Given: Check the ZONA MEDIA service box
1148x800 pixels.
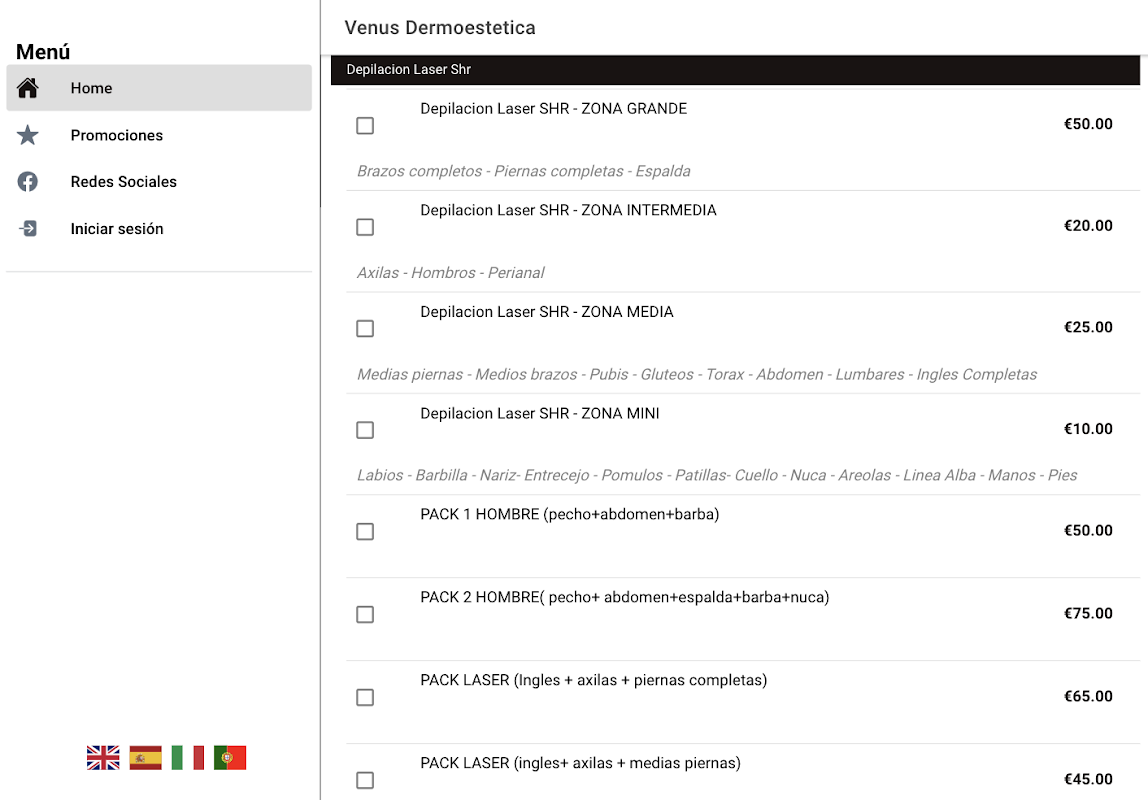Looking at the screenshot, I should point(365,329).
